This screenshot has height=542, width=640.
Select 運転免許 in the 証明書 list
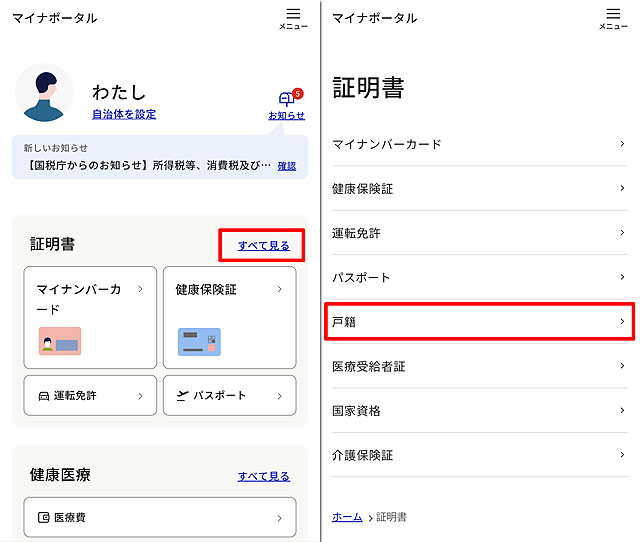pyautogui.click(x=480, y=233)
